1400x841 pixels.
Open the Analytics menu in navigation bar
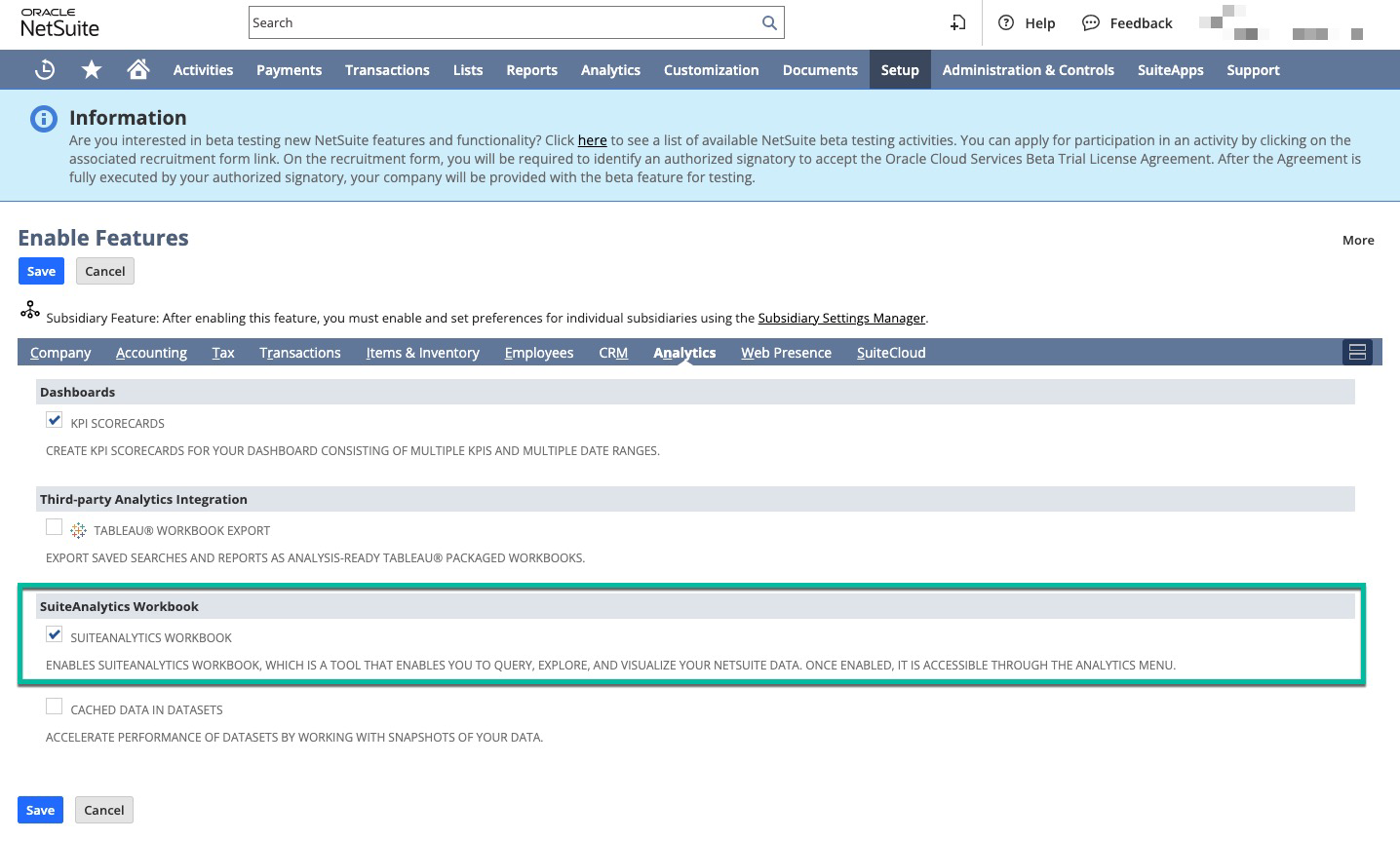pyautogui.click(x=610, y=70)
